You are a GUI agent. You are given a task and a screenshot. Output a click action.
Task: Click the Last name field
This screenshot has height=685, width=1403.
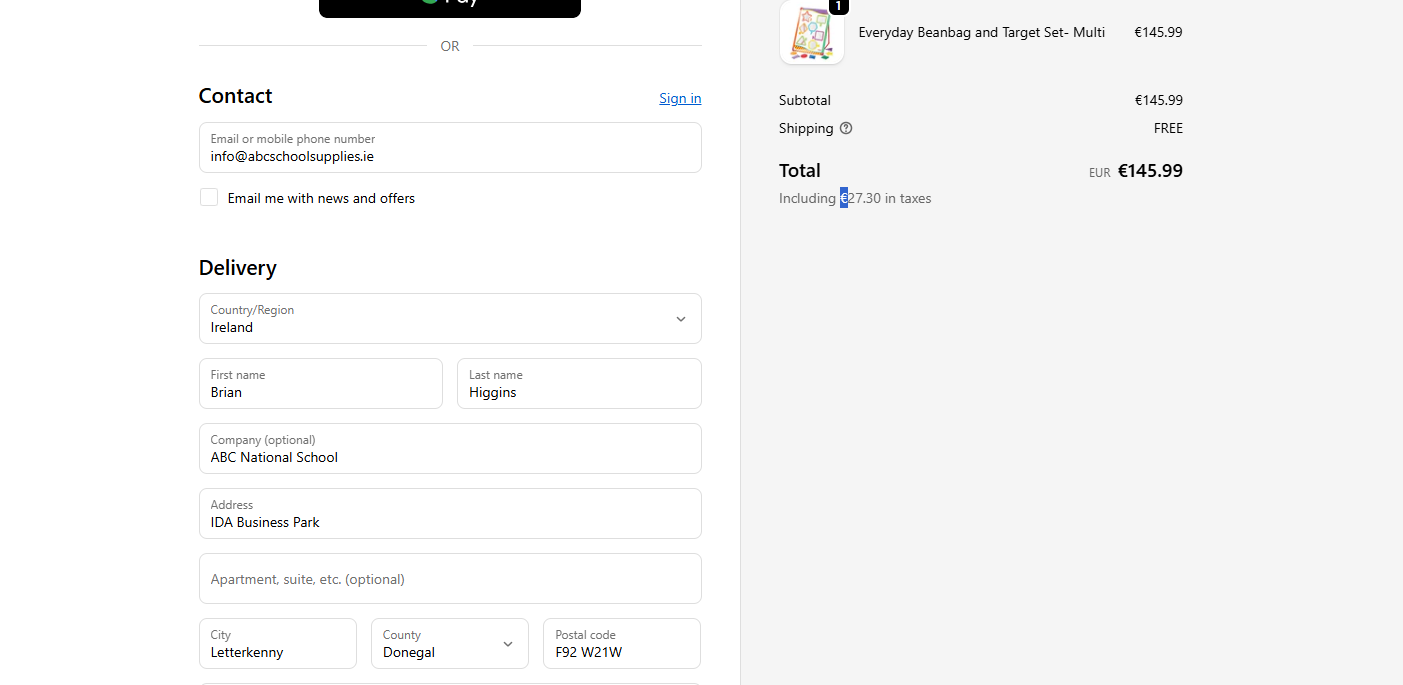(x=579, y=384)
